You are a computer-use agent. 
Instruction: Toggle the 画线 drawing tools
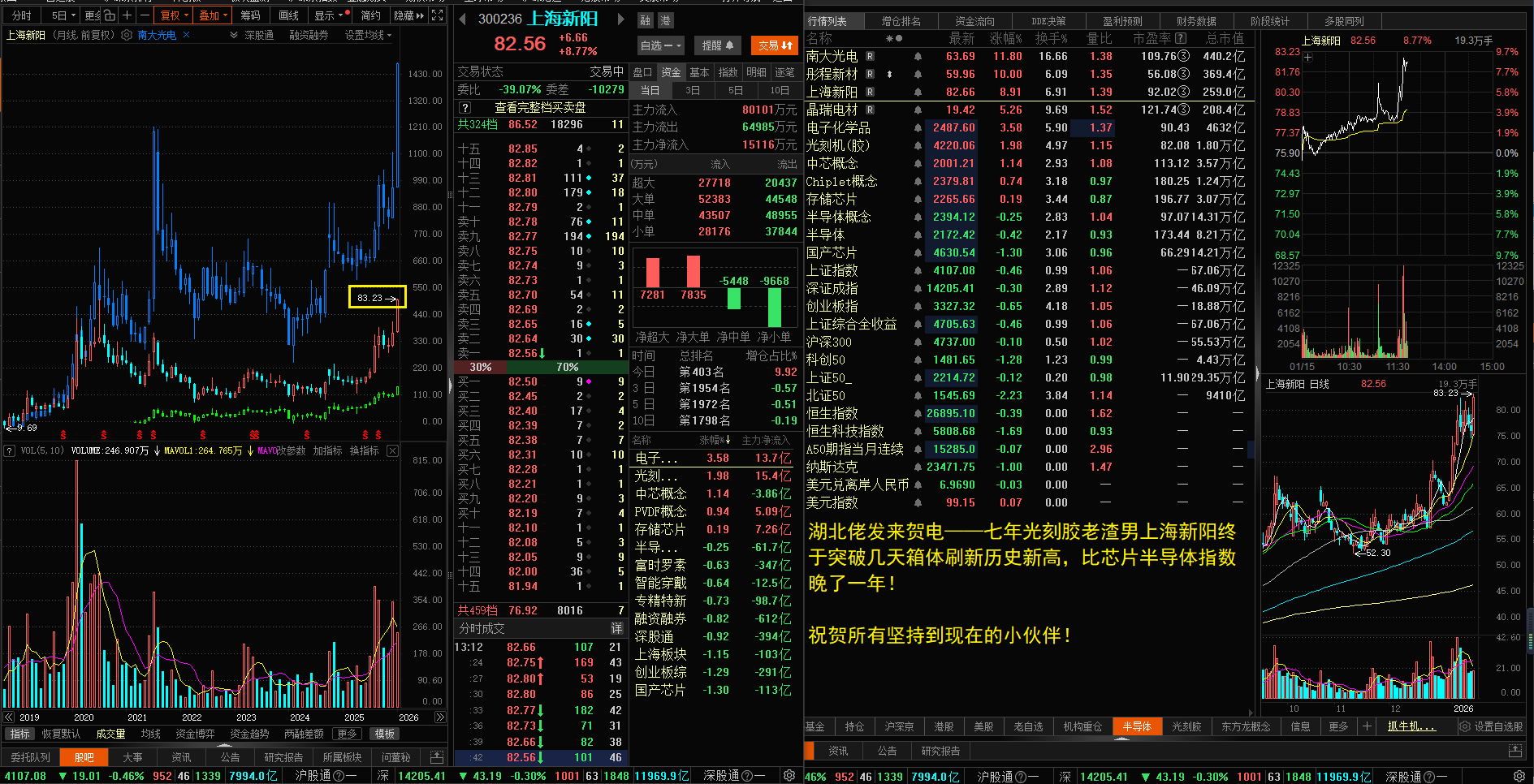(288, 15)
